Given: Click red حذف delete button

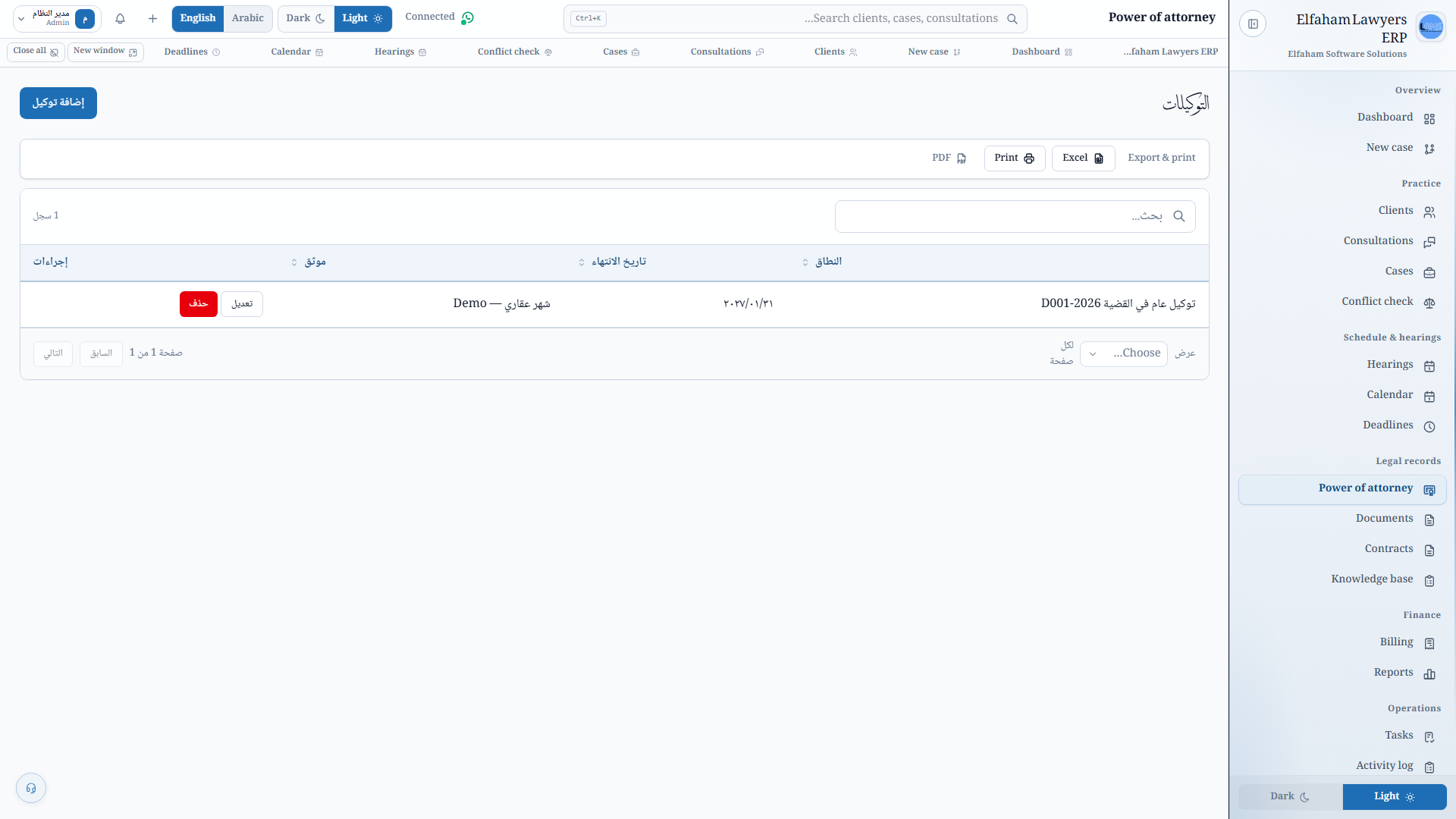Looking at the screenshot, I should click(199, 304).
